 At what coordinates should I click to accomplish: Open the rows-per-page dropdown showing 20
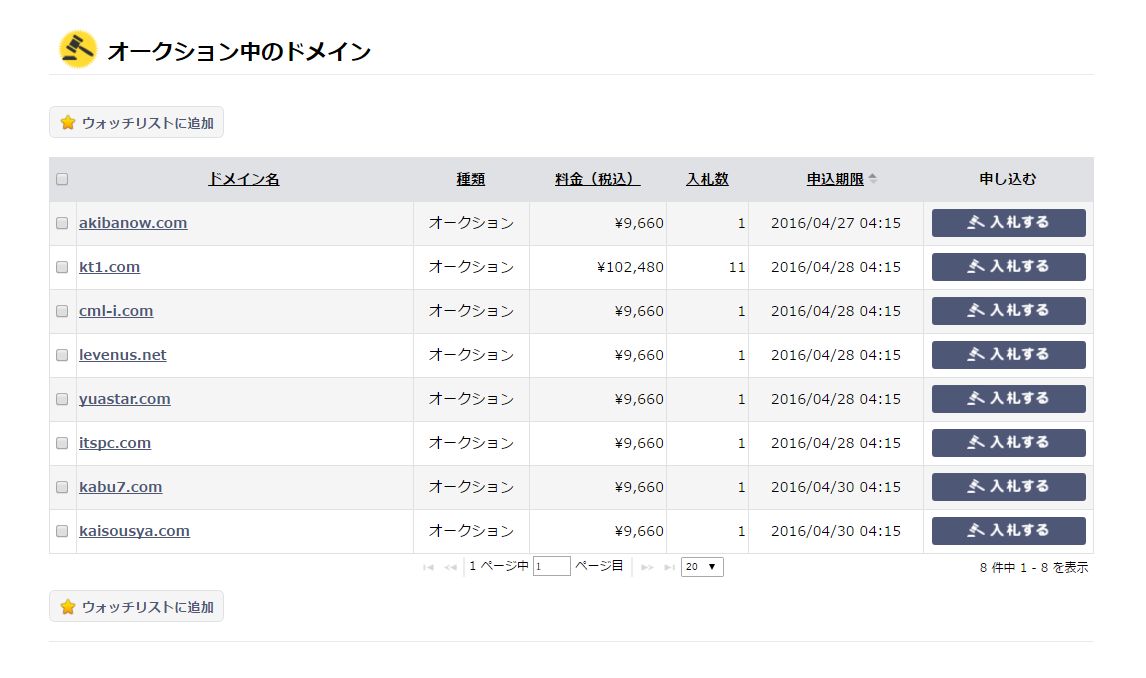[x=702, y=567]
